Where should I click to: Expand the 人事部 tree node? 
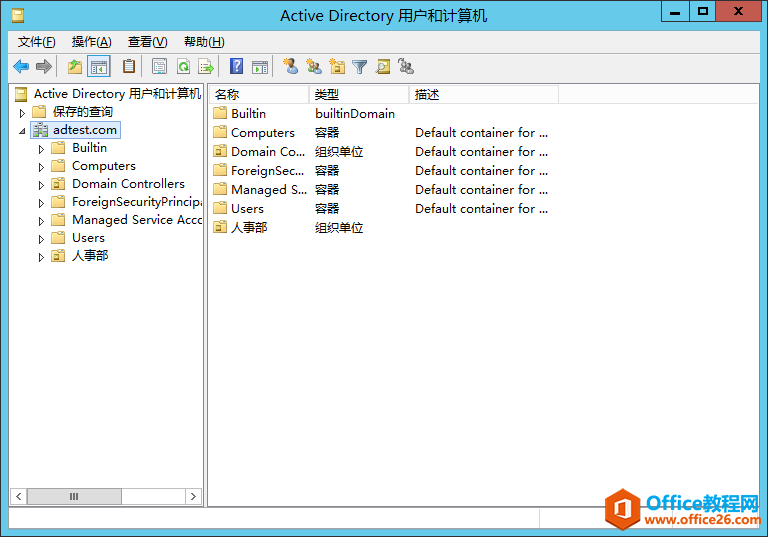coord(41,257)
